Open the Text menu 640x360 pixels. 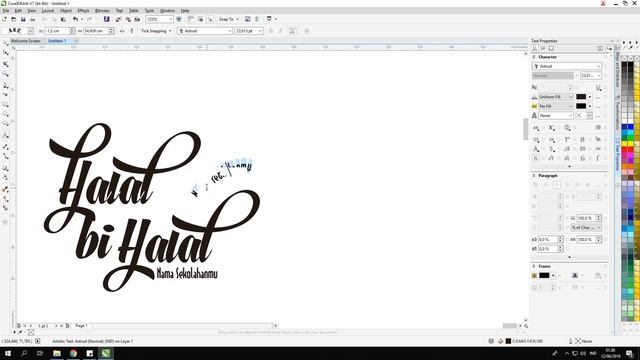[119, 11]
